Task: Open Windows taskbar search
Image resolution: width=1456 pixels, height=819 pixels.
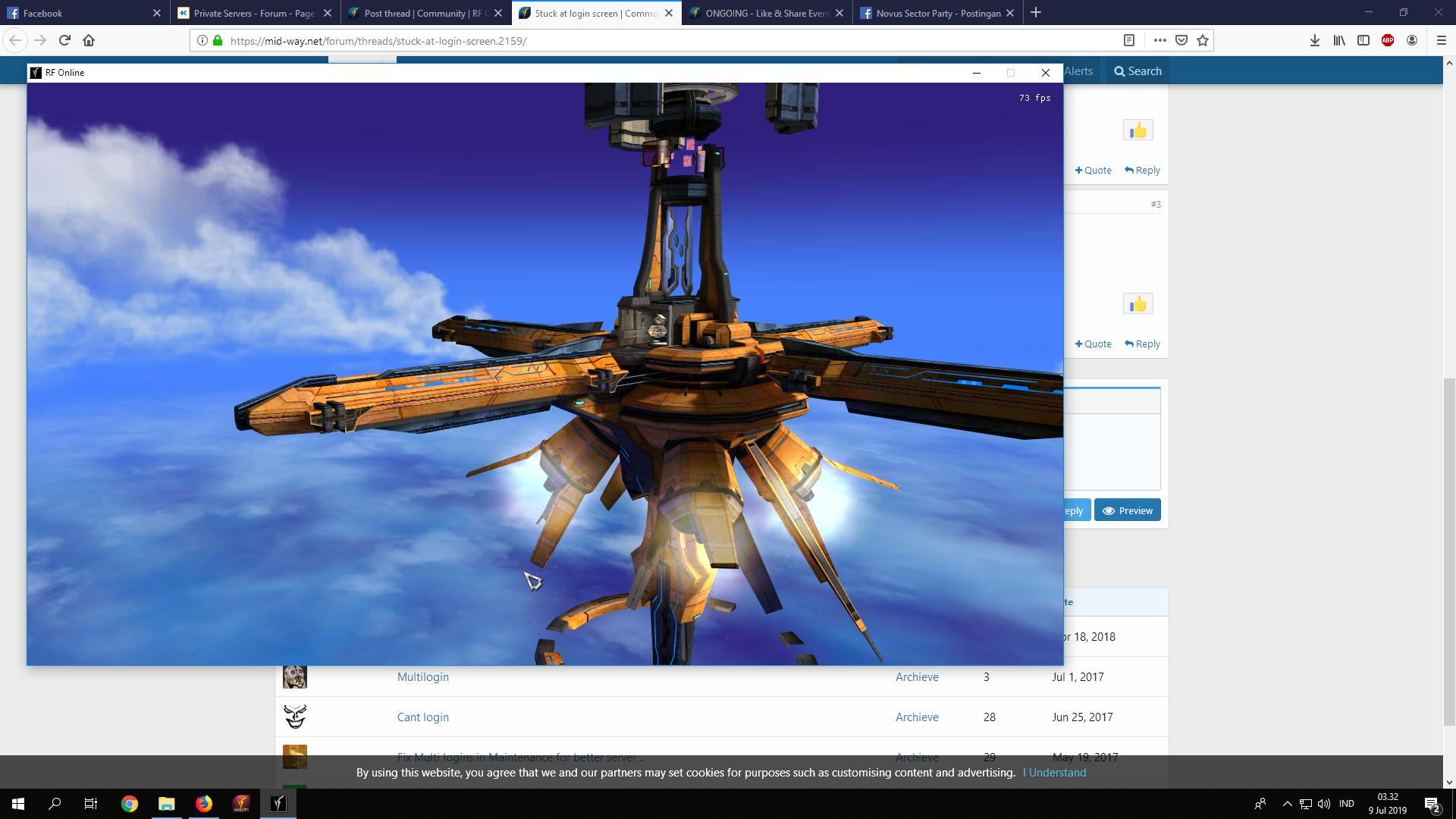Action: pos(55,804)
